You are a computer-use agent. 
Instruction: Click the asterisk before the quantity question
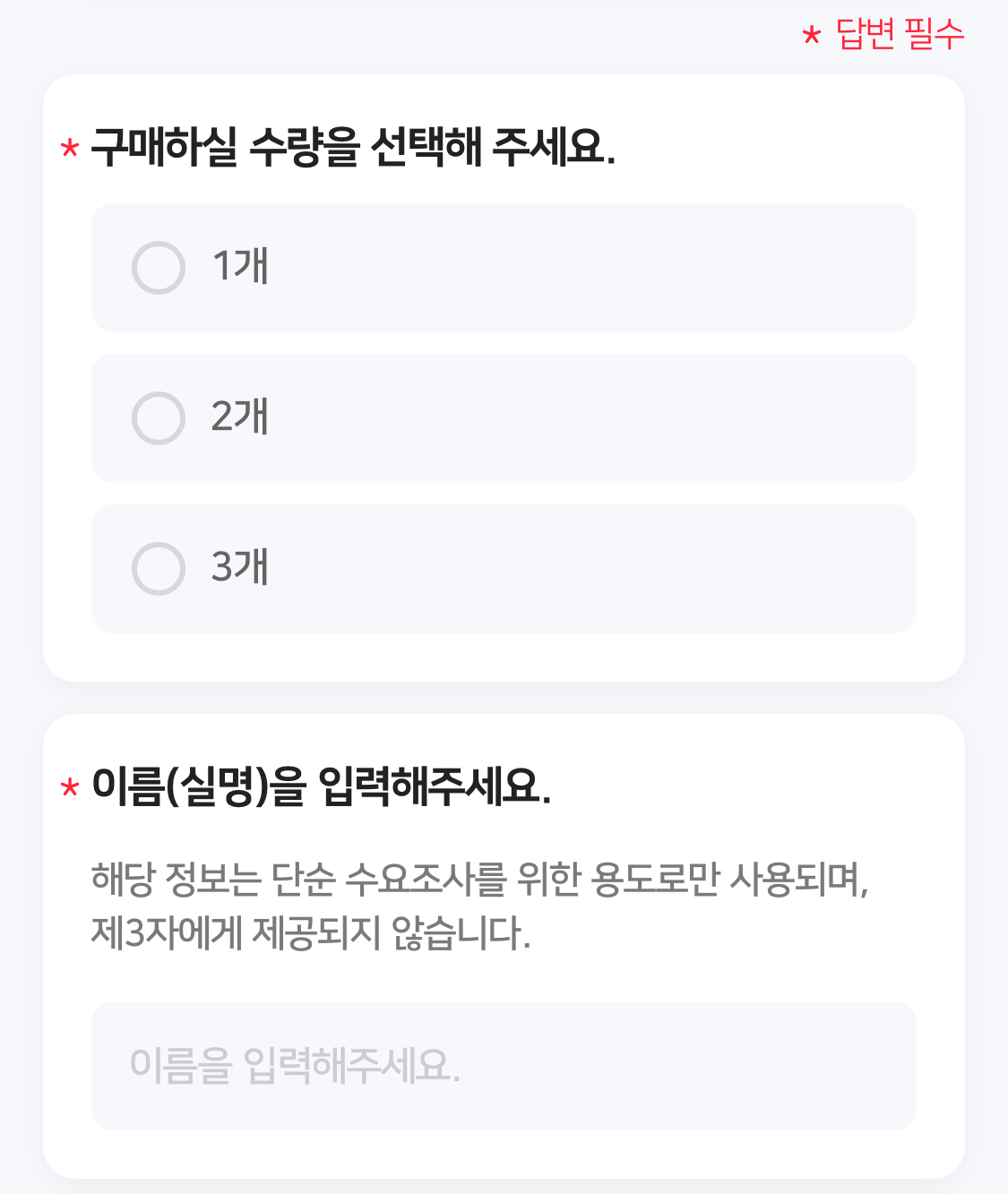tap(70, 149)
